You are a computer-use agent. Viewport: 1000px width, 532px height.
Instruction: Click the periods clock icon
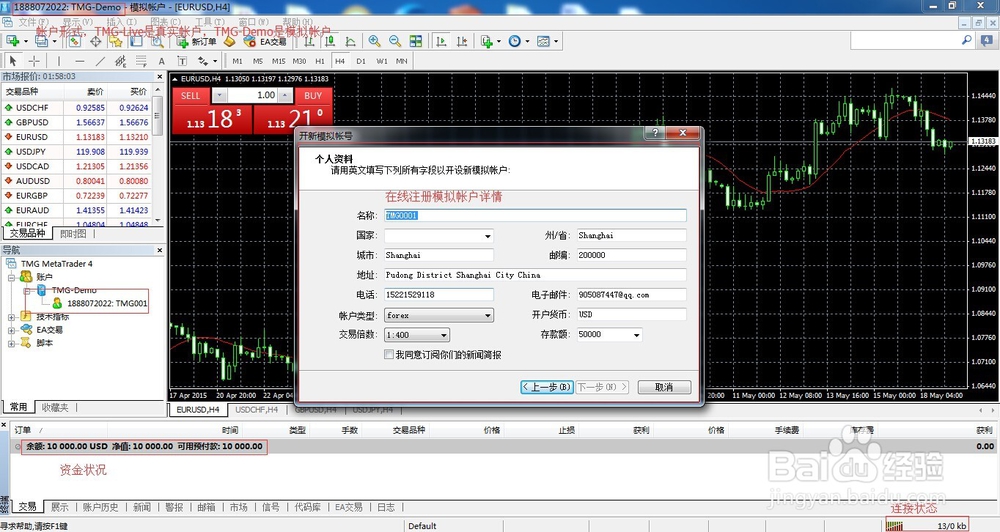coord(515,41)
